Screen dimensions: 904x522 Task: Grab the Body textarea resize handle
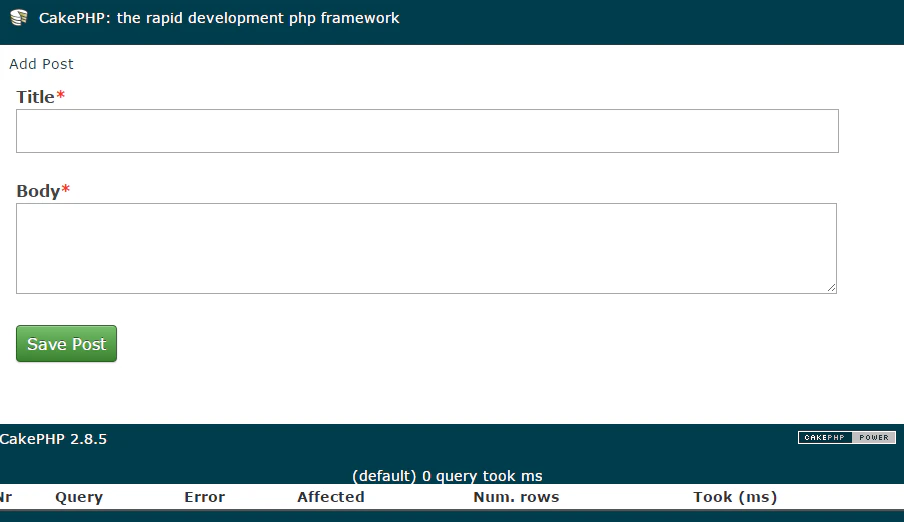[x=831, y=288]
